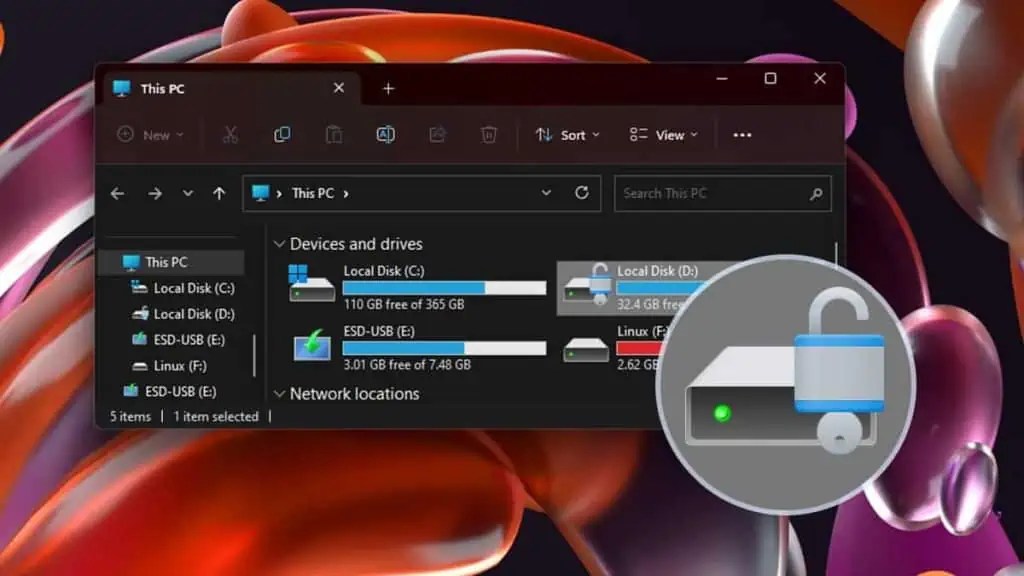Screen dimensions: 1024x576
Task: Click inside the Search This PC field
Action: pyautogui.click(x=700, y=193)
